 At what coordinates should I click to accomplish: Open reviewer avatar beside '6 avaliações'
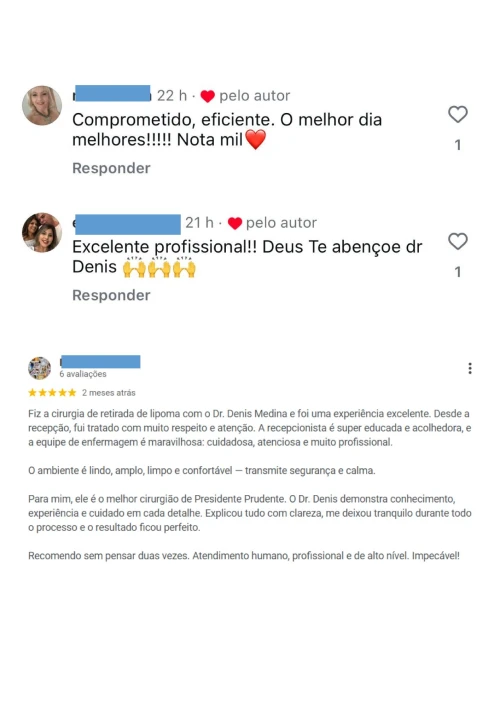point(40,368)
